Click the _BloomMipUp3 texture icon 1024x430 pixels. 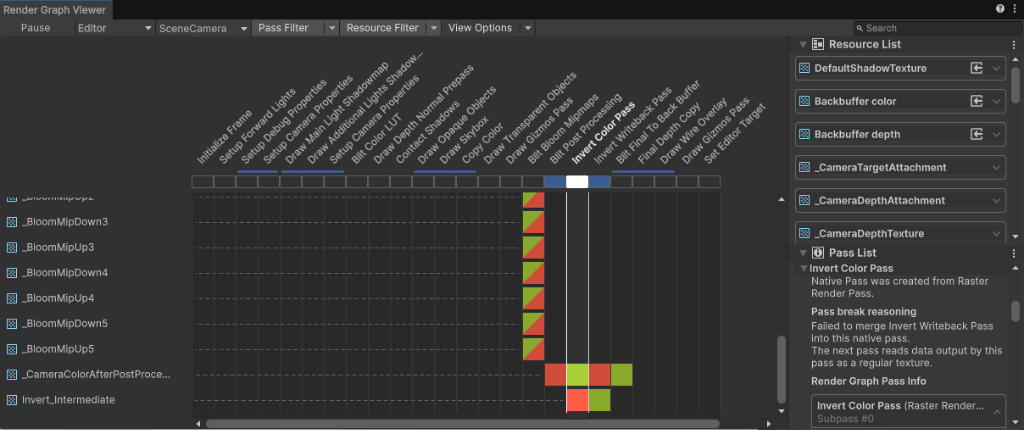click(12, 248)
